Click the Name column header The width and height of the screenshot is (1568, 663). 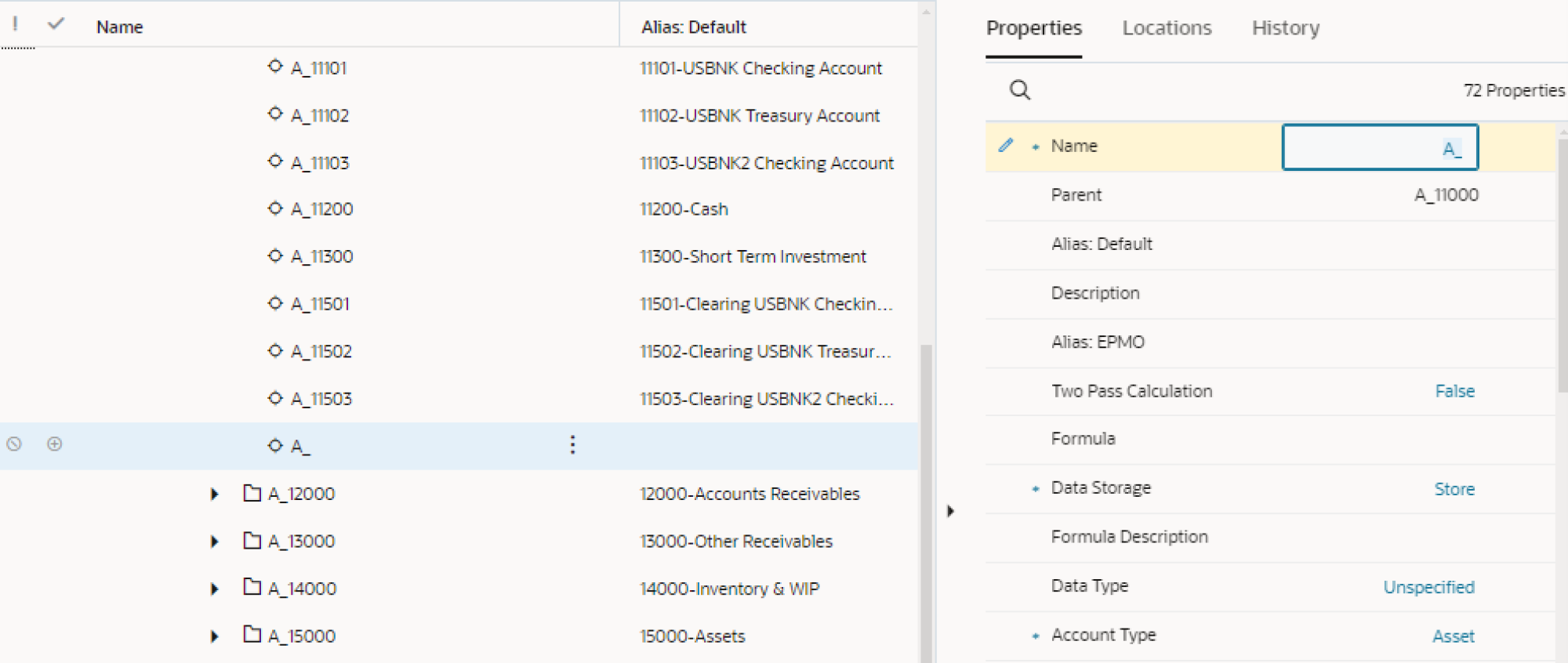click(119, 27)
